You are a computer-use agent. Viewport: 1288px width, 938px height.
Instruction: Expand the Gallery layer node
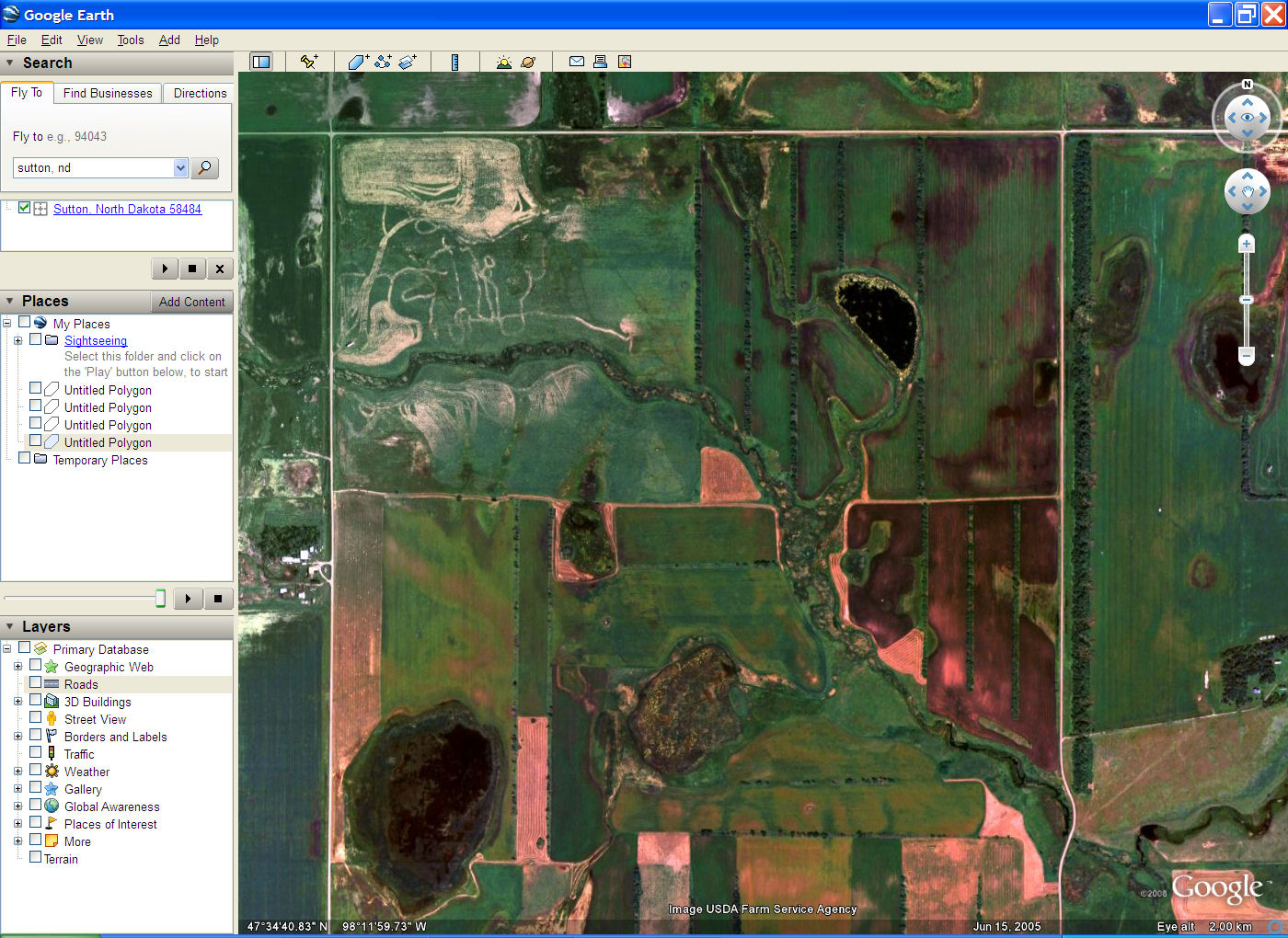click(x=18, y=789)
